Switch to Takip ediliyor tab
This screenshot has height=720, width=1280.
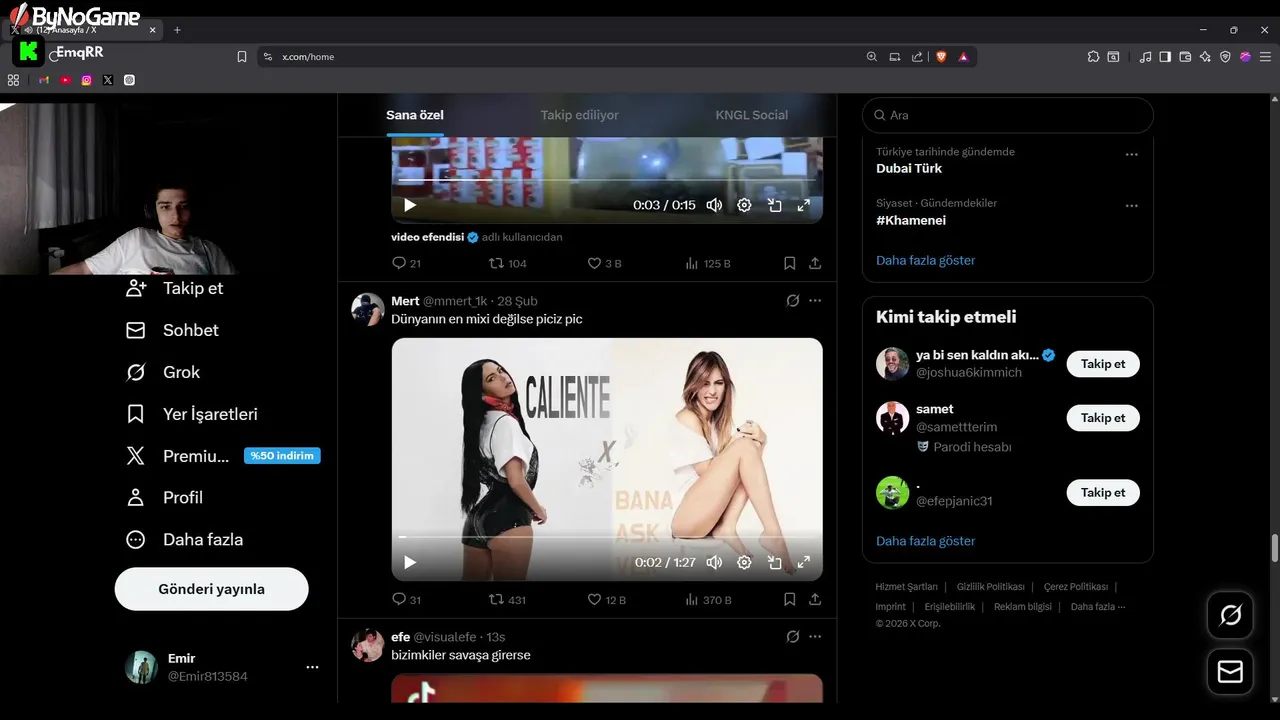580,115
